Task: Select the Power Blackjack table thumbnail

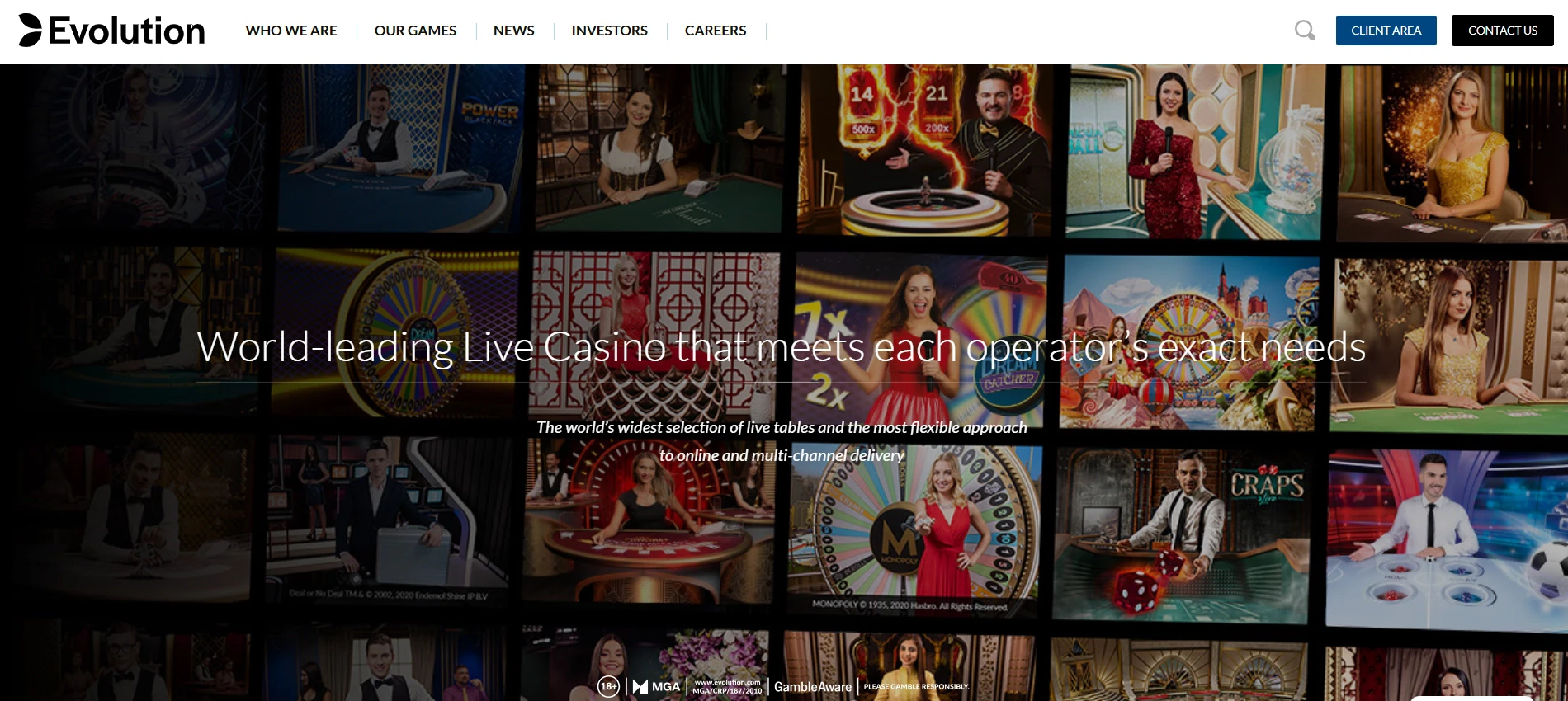Action: coord(399,148)
